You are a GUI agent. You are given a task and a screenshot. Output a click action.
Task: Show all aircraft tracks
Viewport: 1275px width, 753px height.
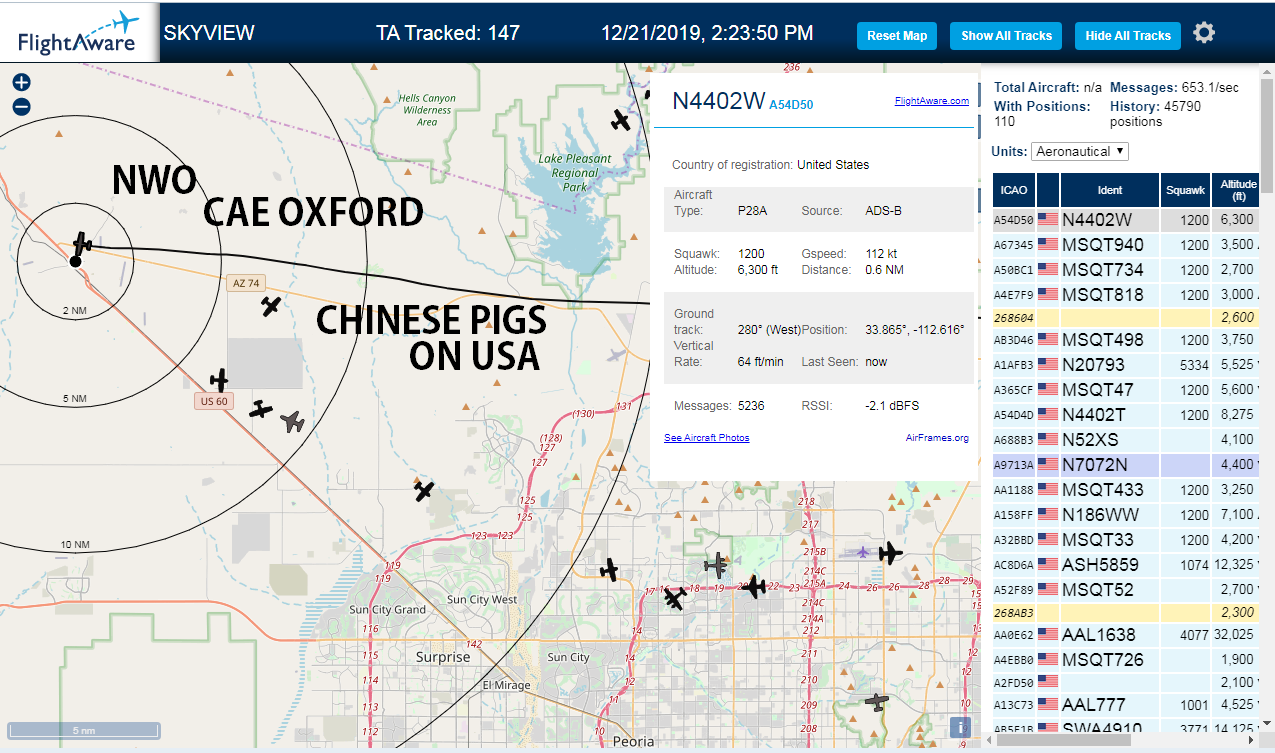pos(1006,36)
